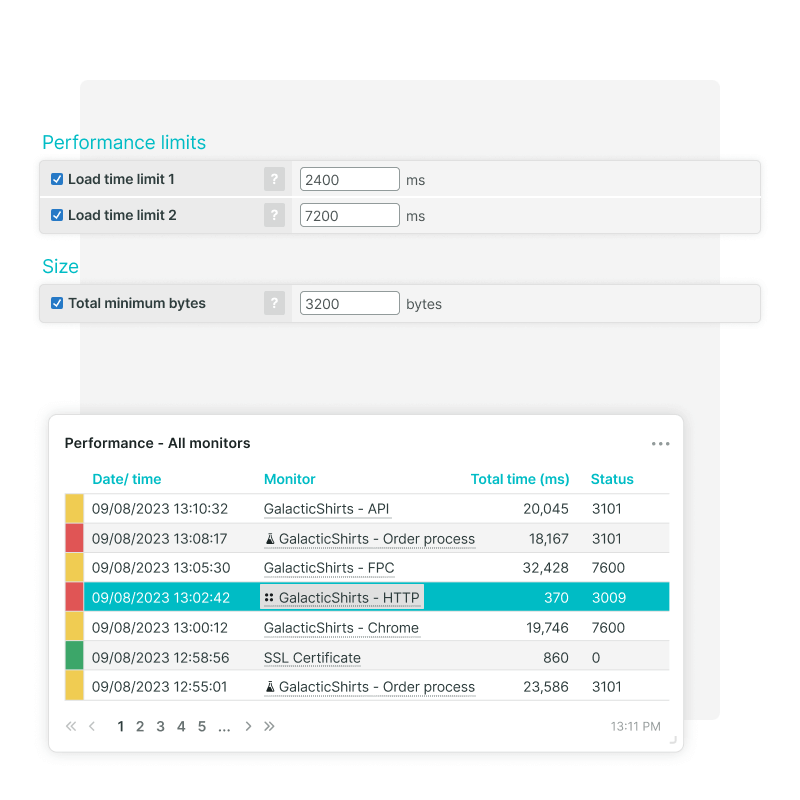800x800 pixels.
Task: Open GalacticShirts - API monitor link
Action: [x=327, y=509]
